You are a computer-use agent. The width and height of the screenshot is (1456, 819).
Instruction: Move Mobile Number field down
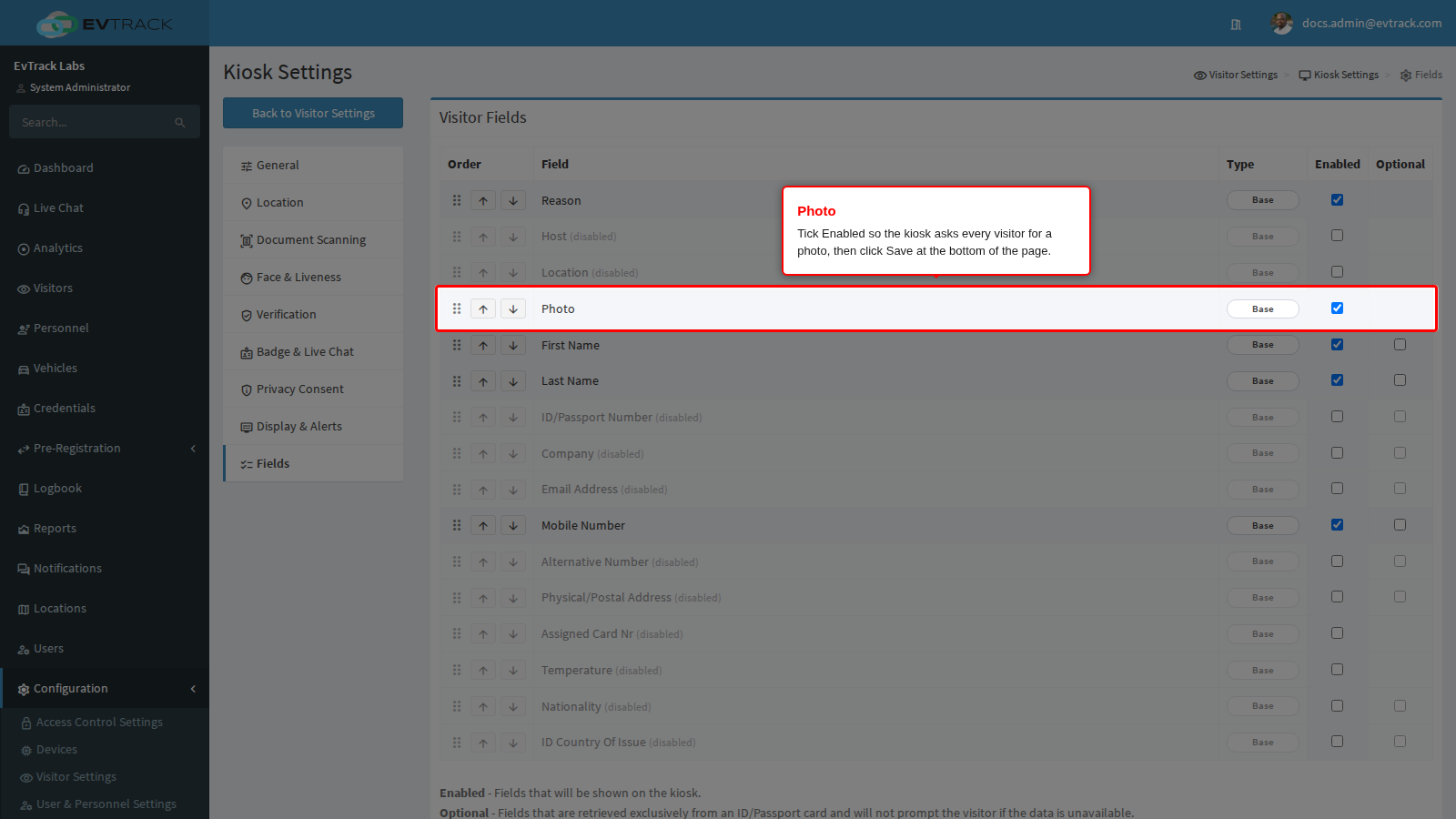tap(513, 526)
